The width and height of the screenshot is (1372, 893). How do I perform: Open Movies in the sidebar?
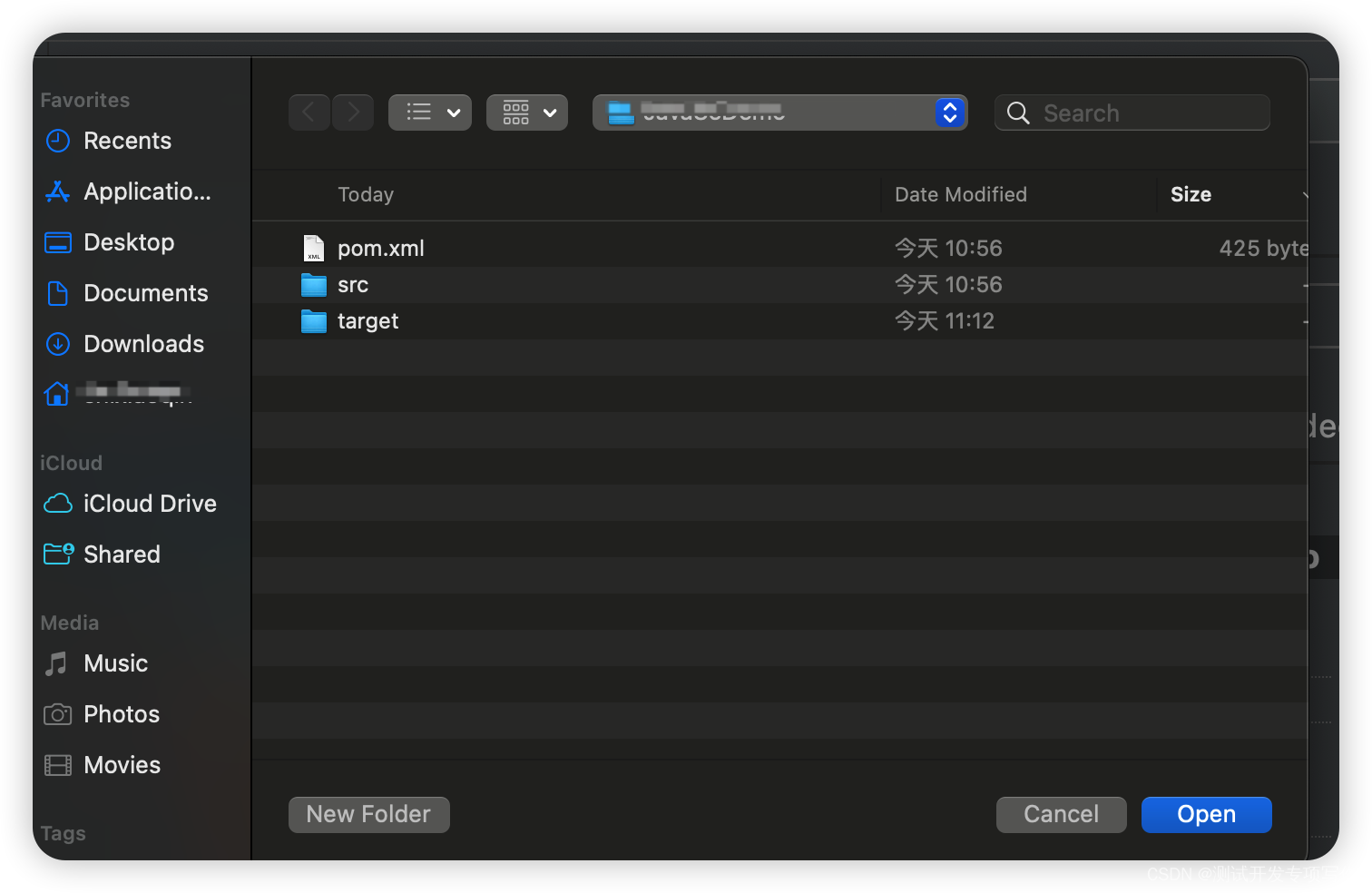(x=122, y=765)
